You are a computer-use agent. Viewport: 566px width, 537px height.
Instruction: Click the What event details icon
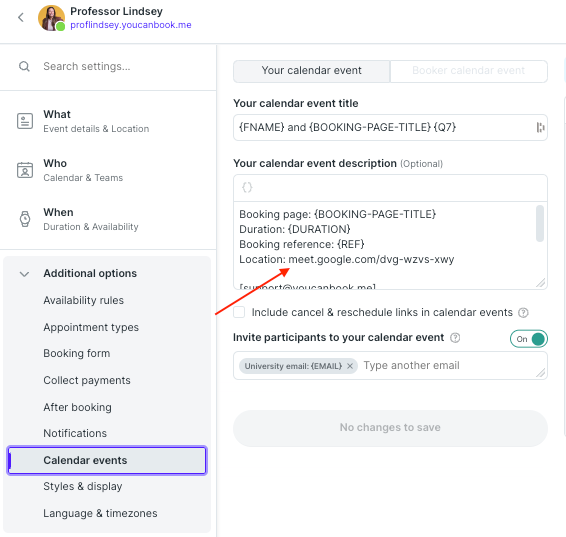pos(25,121)
